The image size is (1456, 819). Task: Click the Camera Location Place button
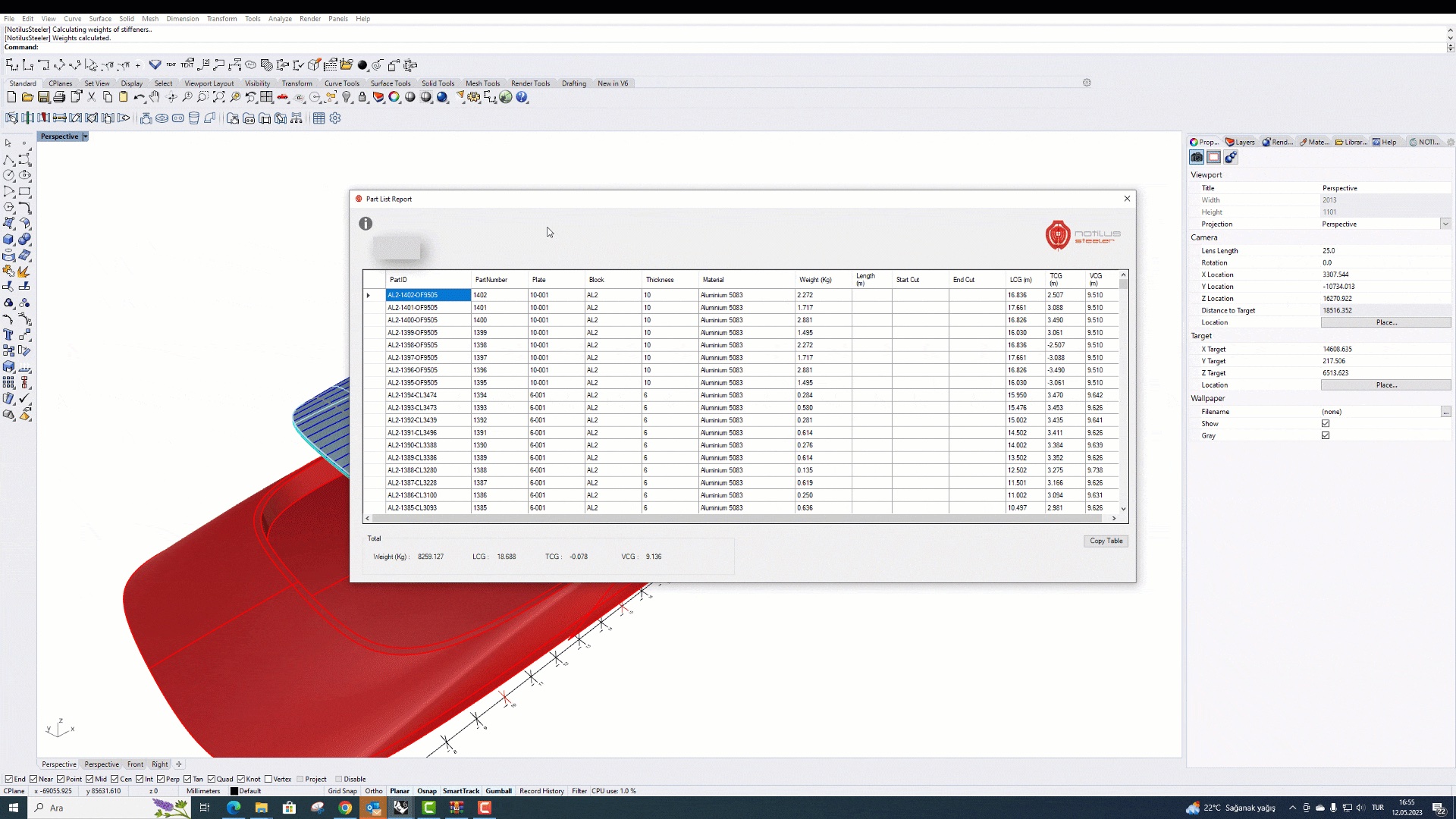(1385, 322)
